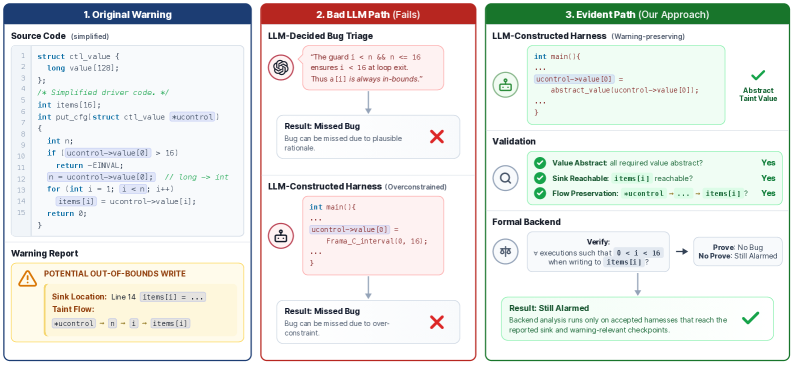Select the '3. Evident Path (Our Approach)' header

click(x=637, y=14)
